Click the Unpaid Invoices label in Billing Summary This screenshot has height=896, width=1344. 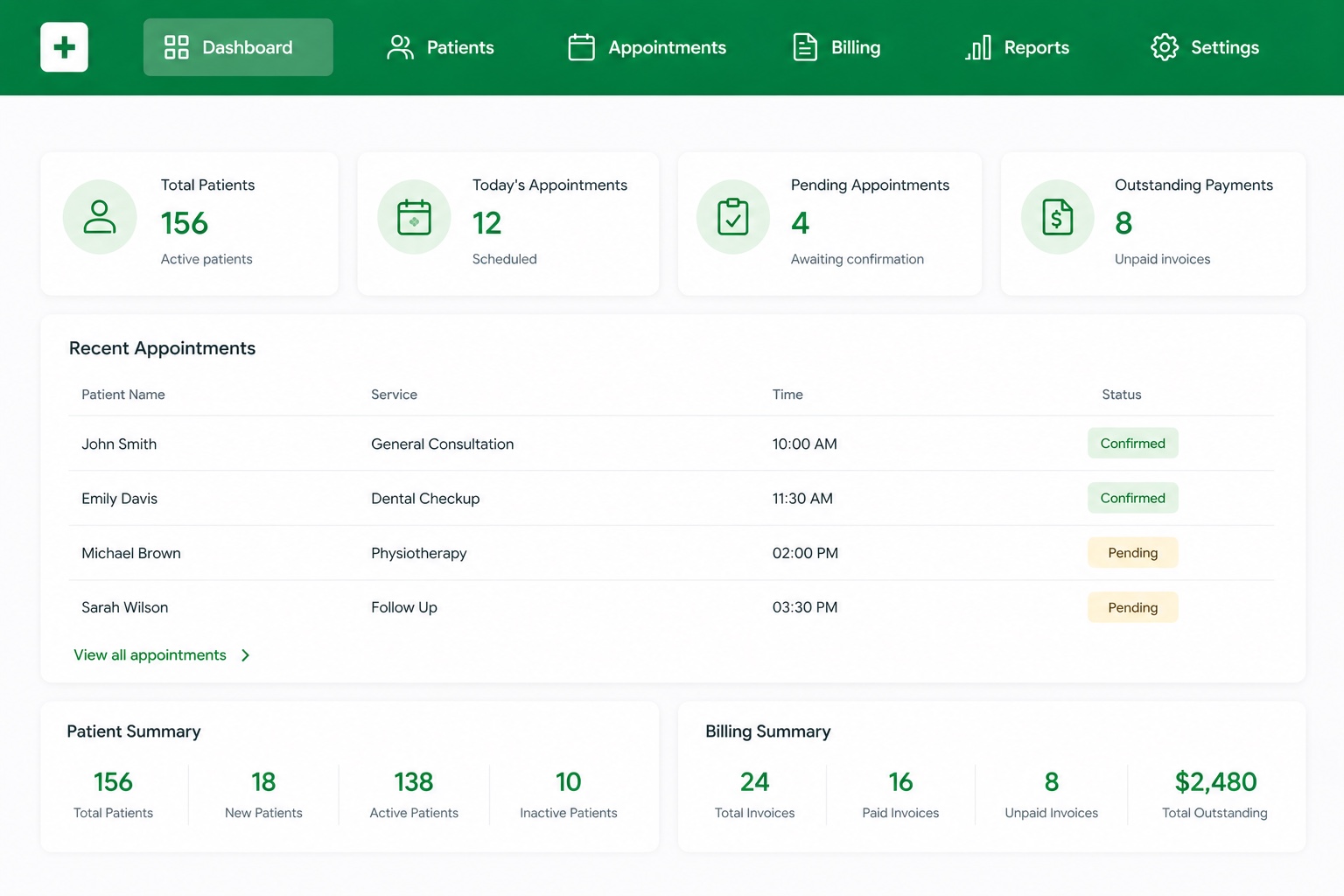coord(1052,813)
